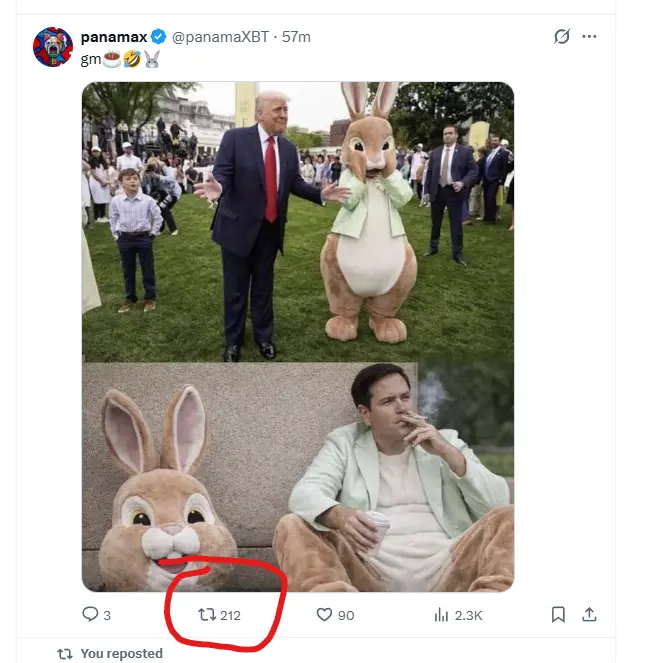Click the share post arrow icon

click(x=589, y=614)
